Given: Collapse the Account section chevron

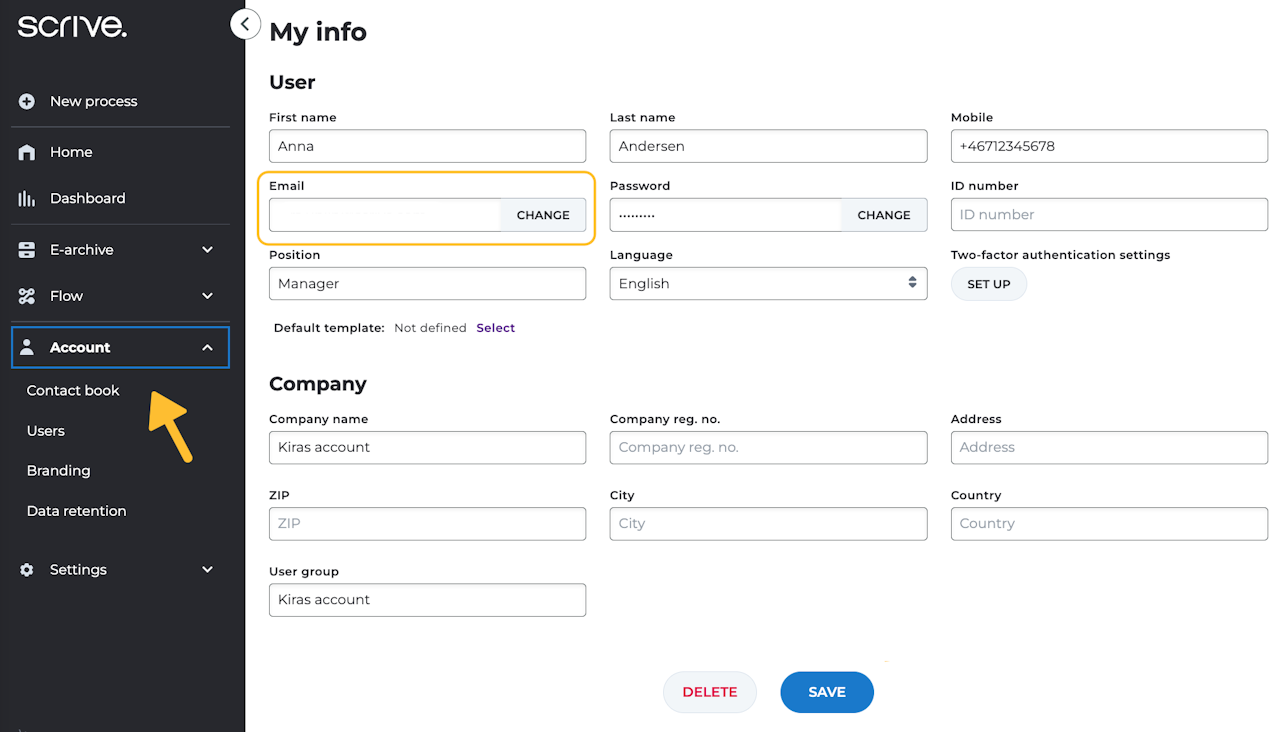Looking at the screenshot, I should 207,348.
